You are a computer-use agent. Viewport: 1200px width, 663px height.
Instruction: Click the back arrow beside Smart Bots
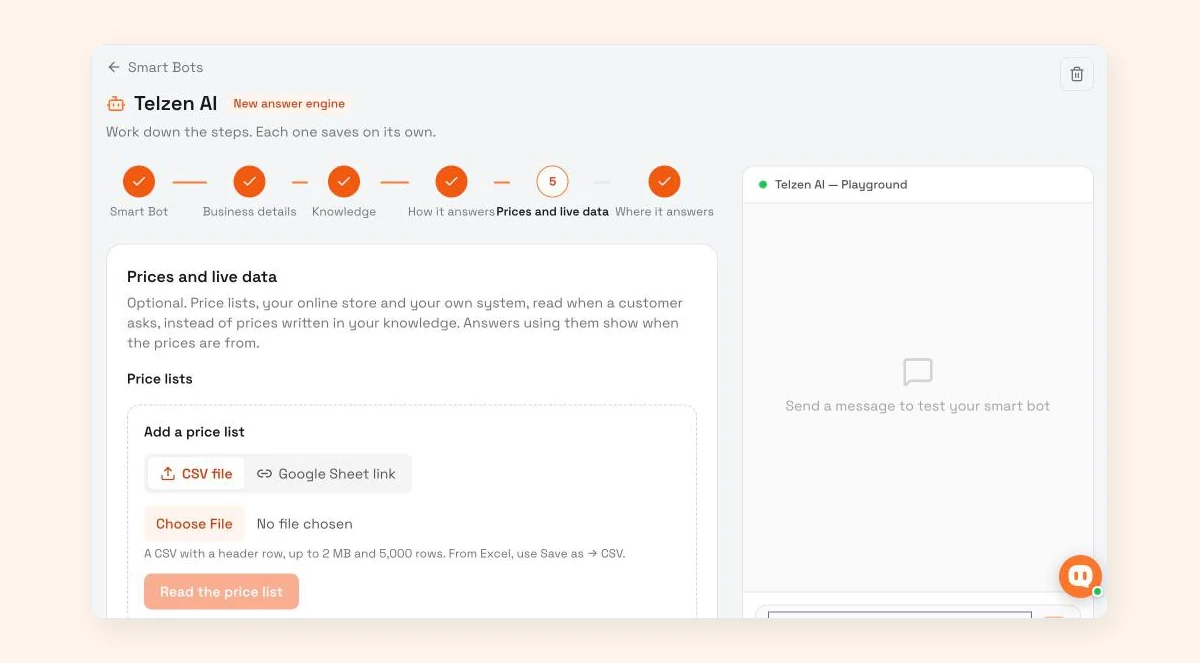coord(114,67)
